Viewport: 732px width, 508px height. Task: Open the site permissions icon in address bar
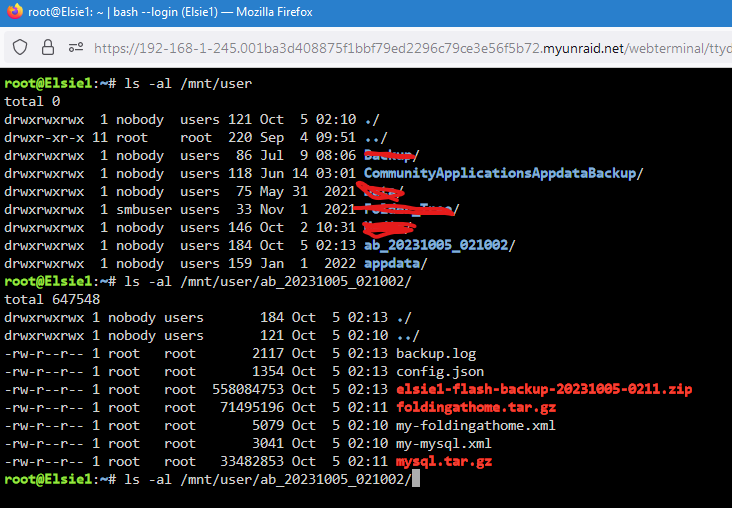pyautogui.click(x=76, y=48)
